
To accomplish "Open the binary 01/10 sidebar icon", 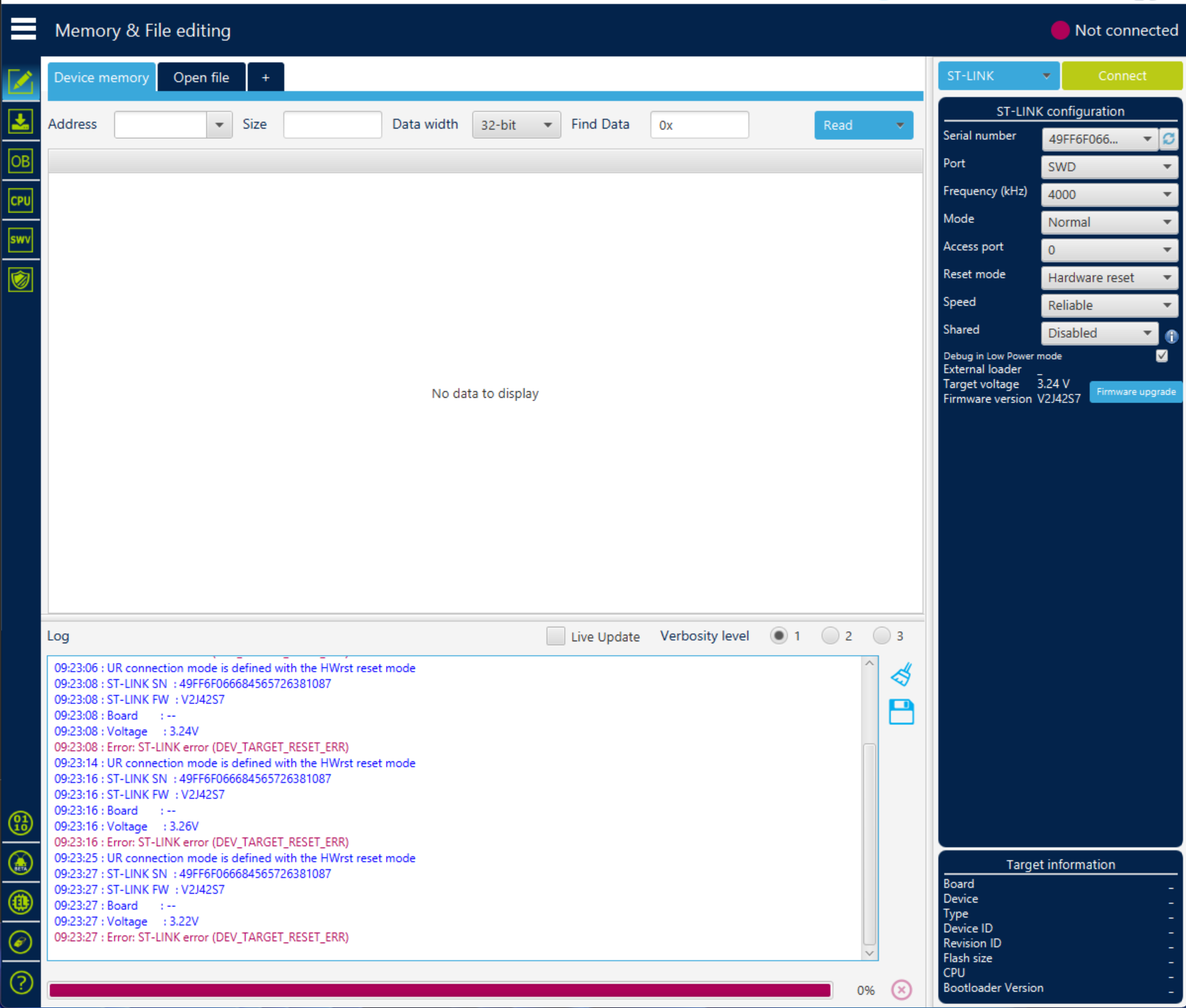I will 20,823.
